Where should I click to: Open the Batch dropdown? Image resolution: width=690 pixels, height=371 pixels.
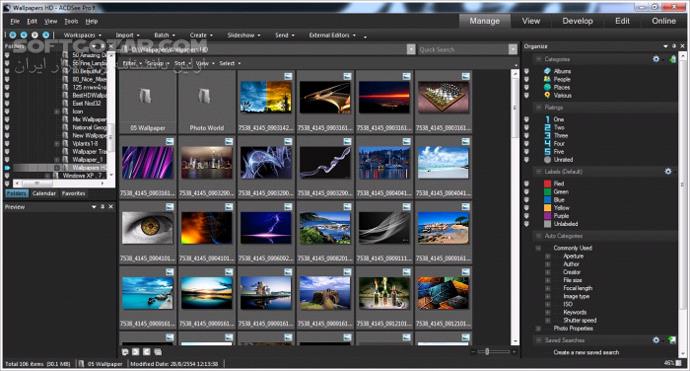(164, 35)
